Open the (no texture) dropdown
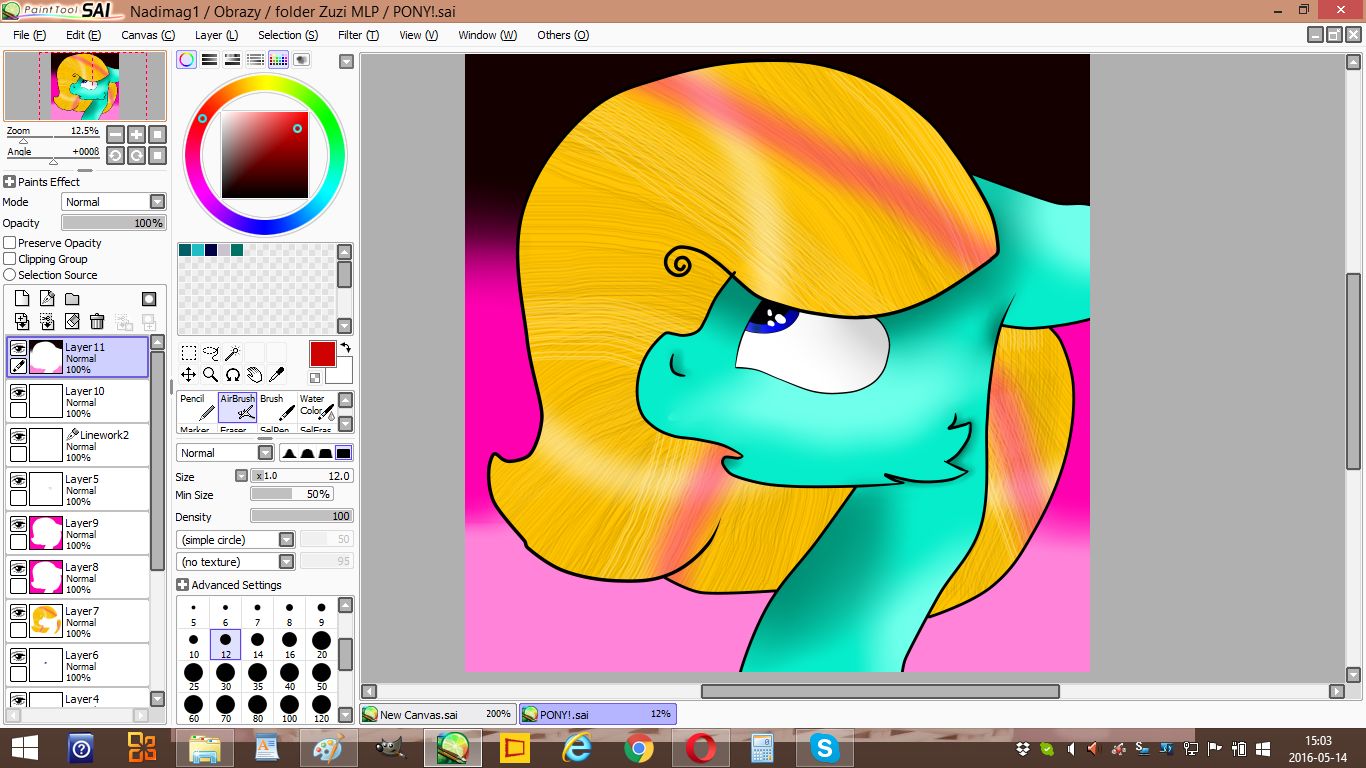Screen dimensions: 1366x768 (x=236, y=562)
